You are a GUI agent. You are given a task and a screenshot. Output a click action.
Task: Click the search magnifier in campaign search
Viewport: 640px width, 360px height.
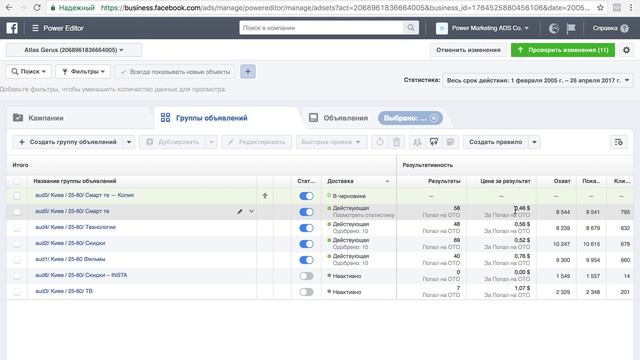(x=411, y=28)
